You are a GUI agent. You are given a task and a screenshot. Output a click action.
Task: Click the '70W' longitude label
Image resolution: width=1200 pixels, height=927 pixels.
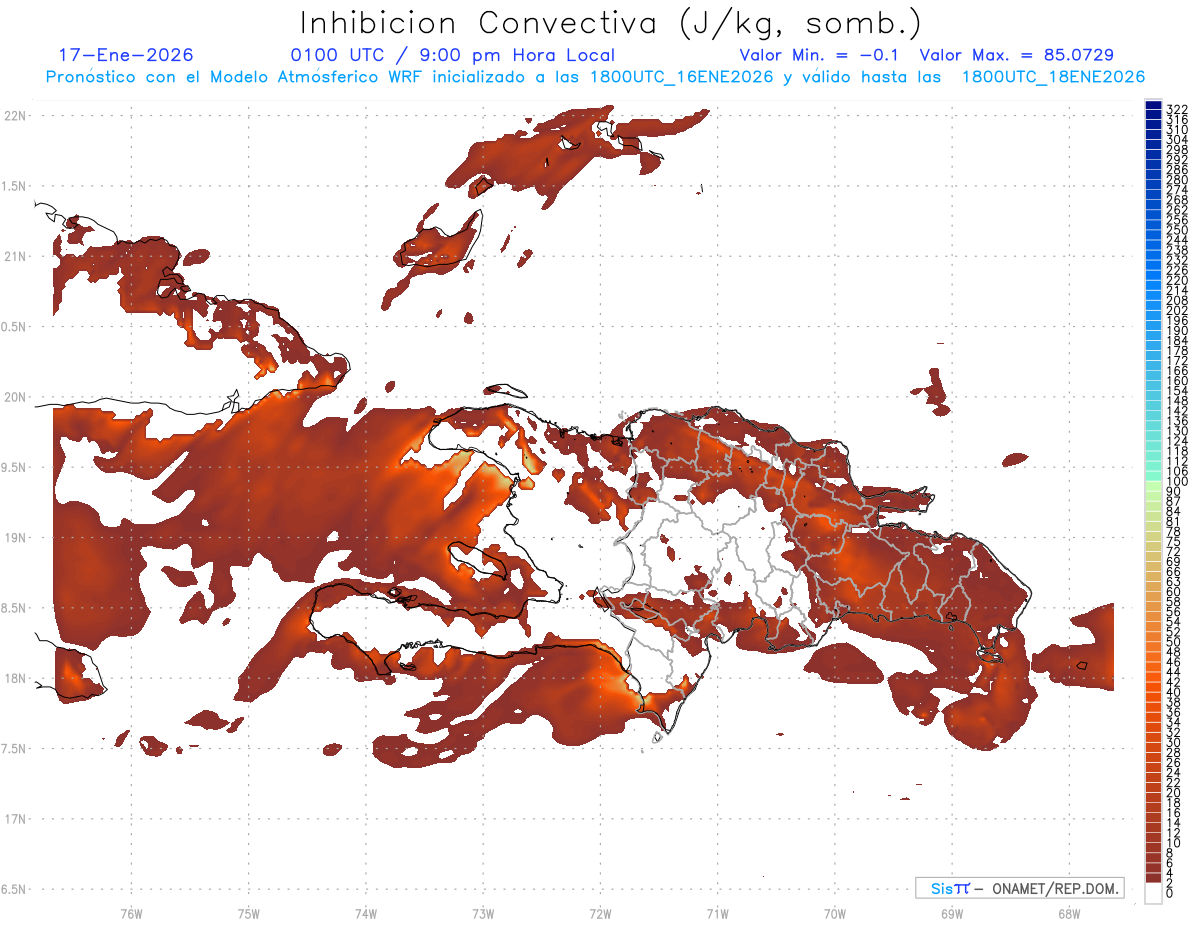835,913
